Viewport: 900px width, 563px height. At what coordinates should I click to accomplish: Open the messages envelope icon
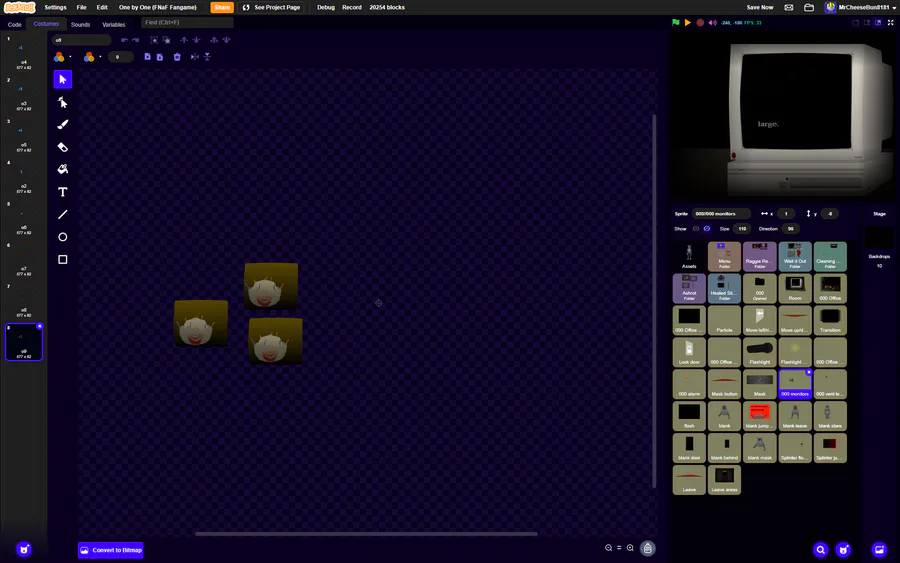[789, 7]
